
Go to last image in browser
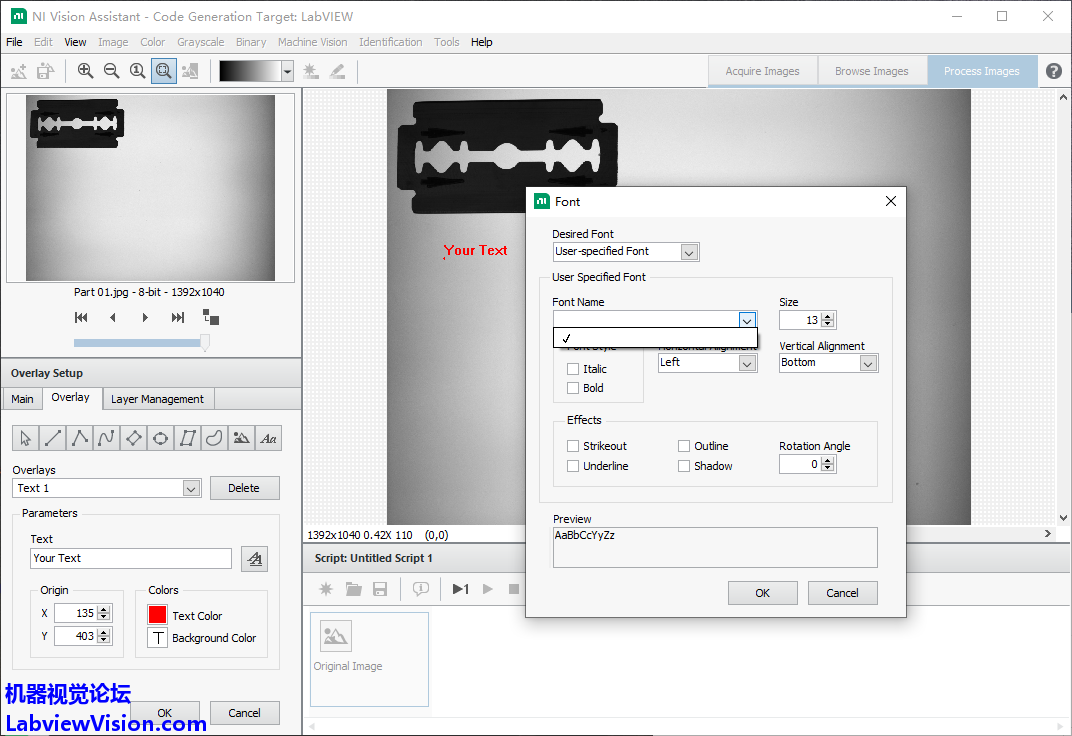178,317
